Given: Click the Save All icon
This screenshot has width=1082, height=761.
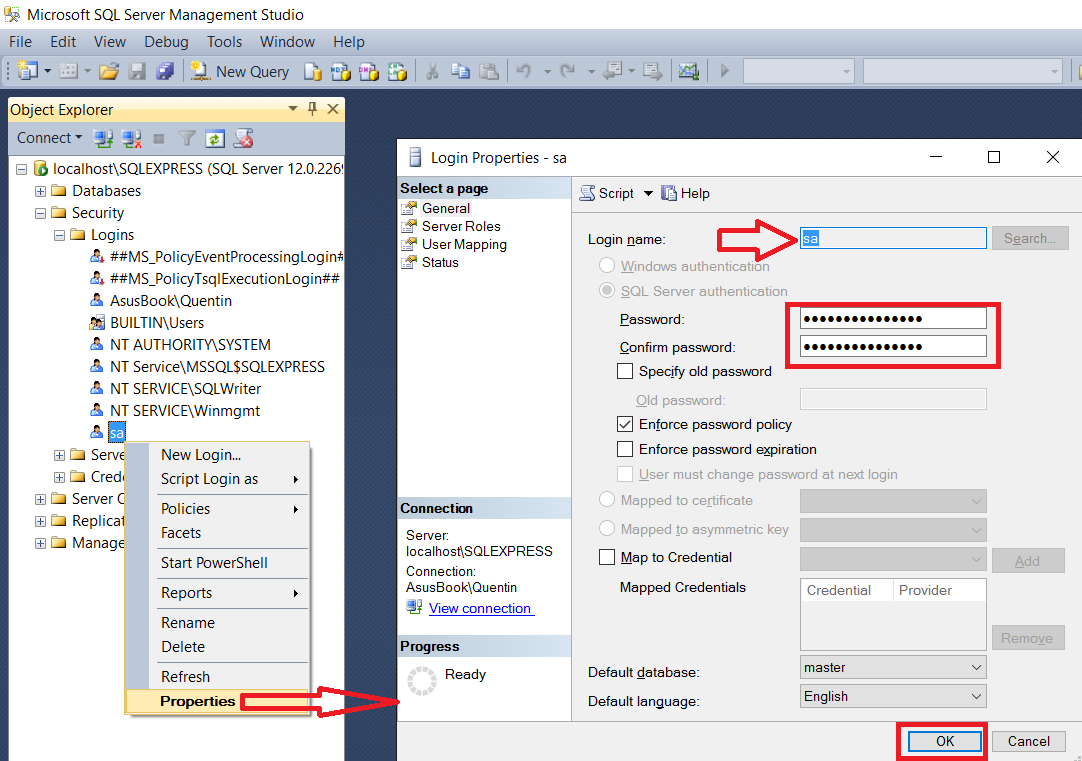Looking at the screenshot, I should pyautogui.click(x=165, y=71).
